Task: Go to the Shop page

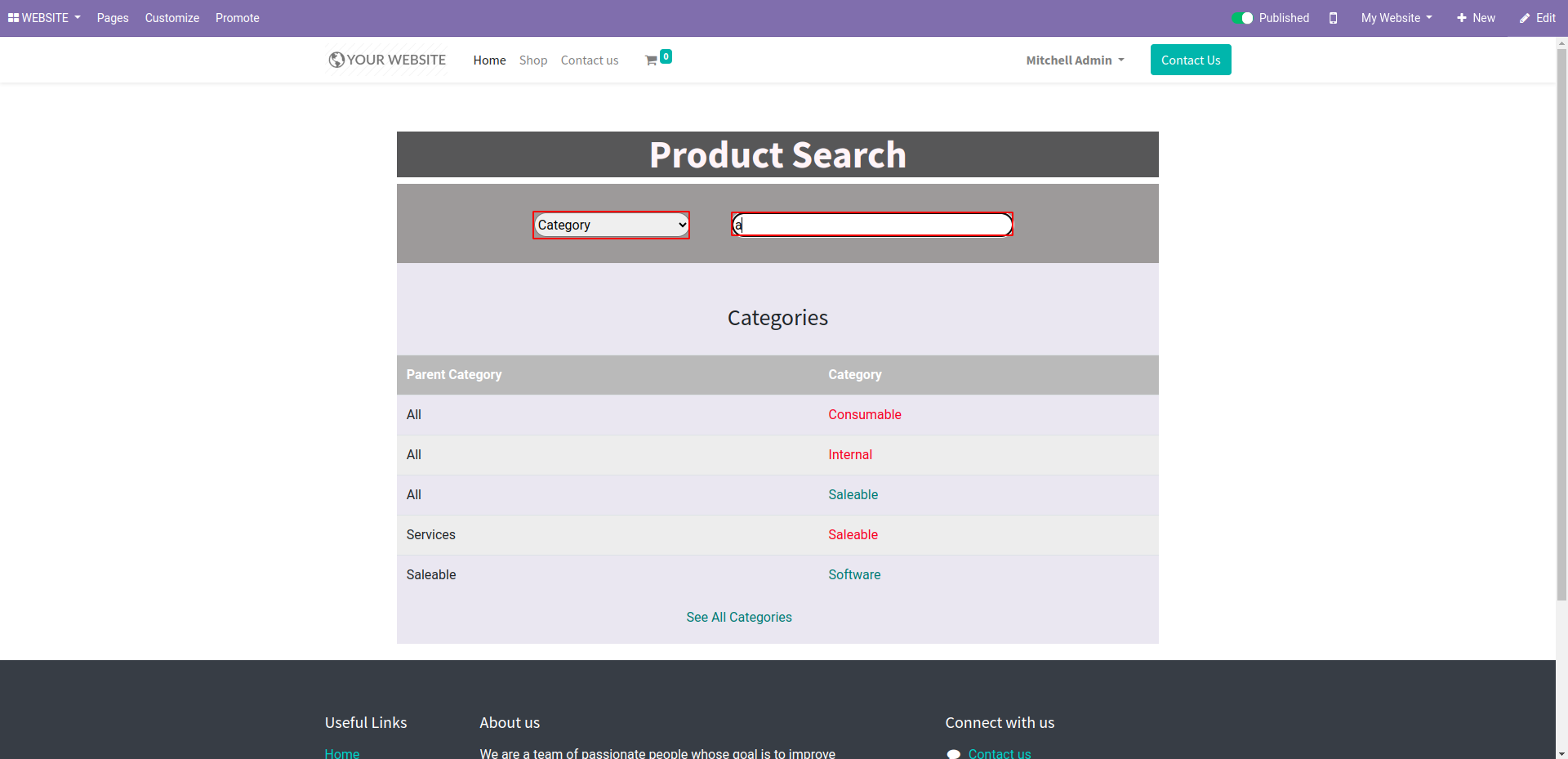Action: (532, 60)
